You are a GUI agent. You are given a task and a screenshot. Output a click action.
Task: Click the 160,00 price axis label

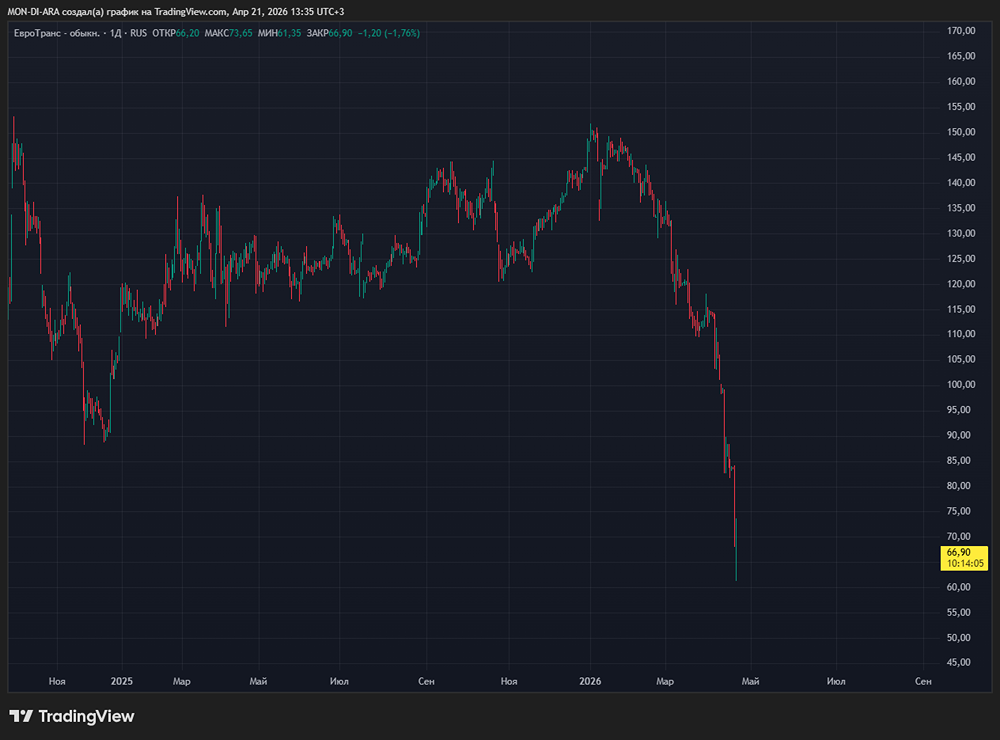point(961,82)
